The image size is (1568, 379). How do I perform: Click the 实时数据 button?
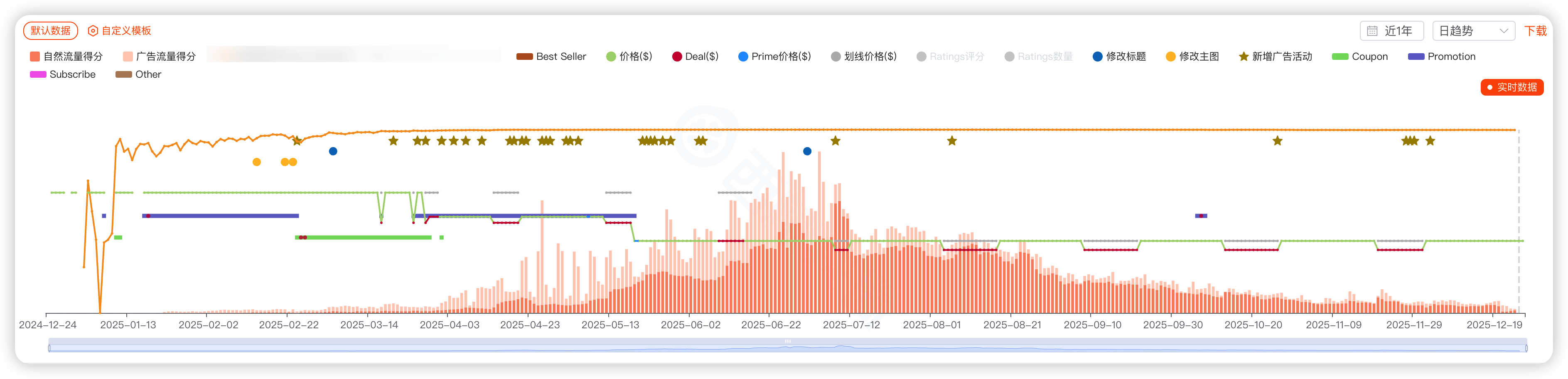(x=1512, y=87)
